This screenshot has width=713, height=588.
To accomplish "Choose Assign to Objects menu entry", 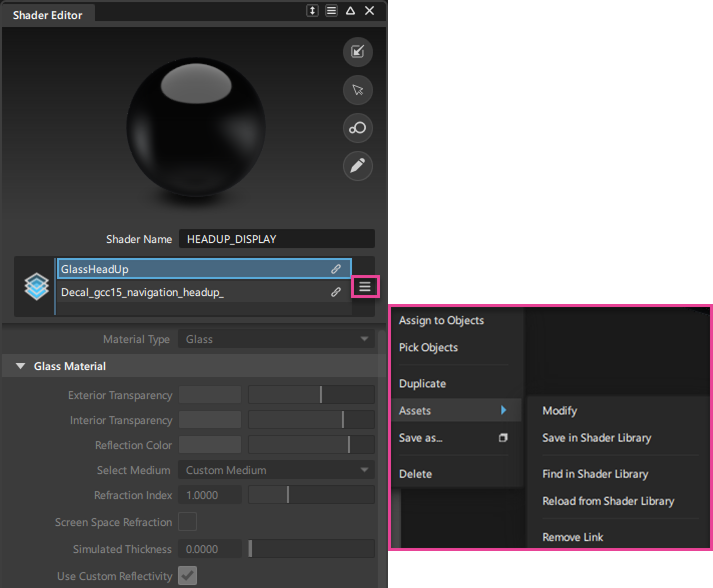I will [x=441, y=320].
